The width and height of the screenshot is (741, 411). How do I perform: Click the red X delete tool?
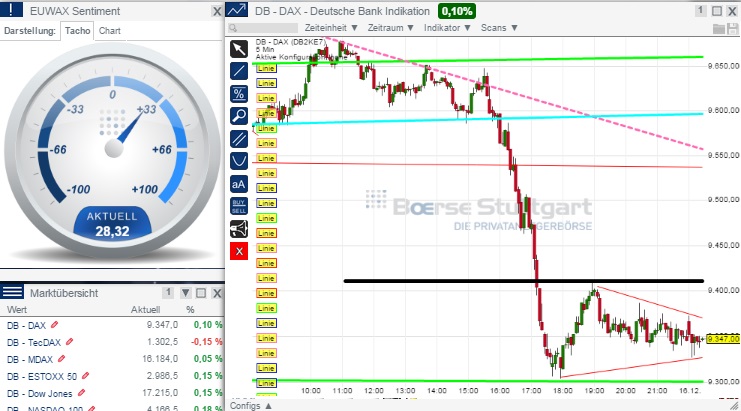click(x=239, y=251)
